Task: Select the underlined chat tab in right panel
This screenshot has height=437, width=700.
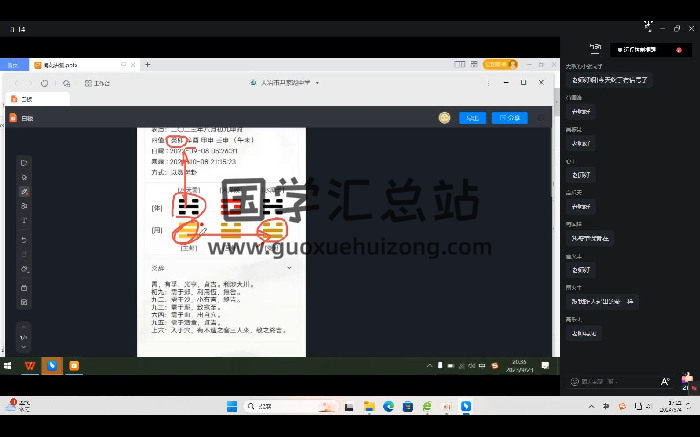Action: (x=595, y=48)
